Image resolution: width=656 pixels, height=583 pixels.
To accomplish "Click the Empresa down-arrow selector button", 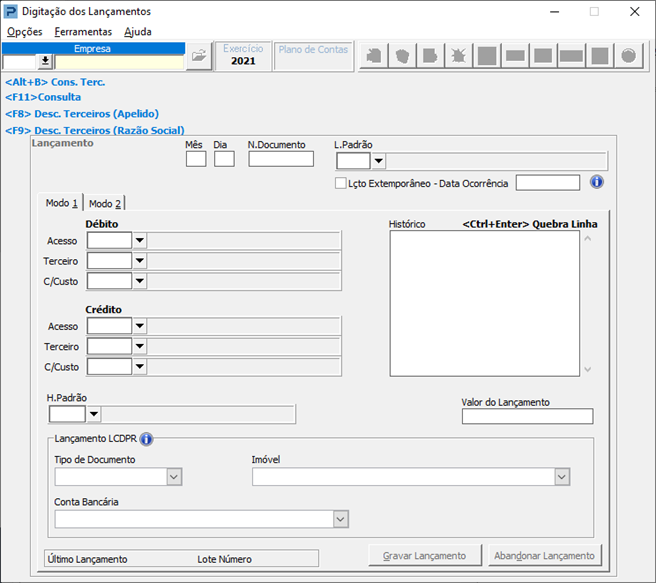I will pos(45,61).
